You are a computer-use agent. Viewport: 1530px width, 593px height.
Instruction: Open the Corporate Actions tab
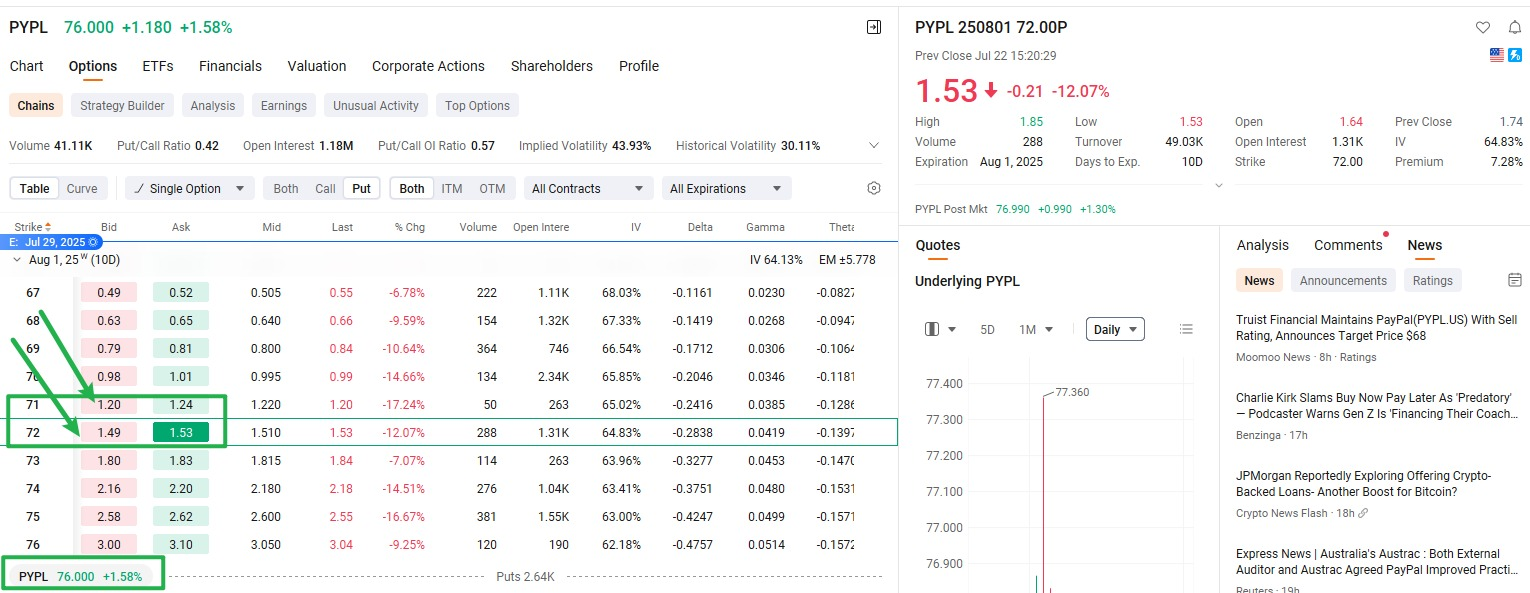(428, 66)
